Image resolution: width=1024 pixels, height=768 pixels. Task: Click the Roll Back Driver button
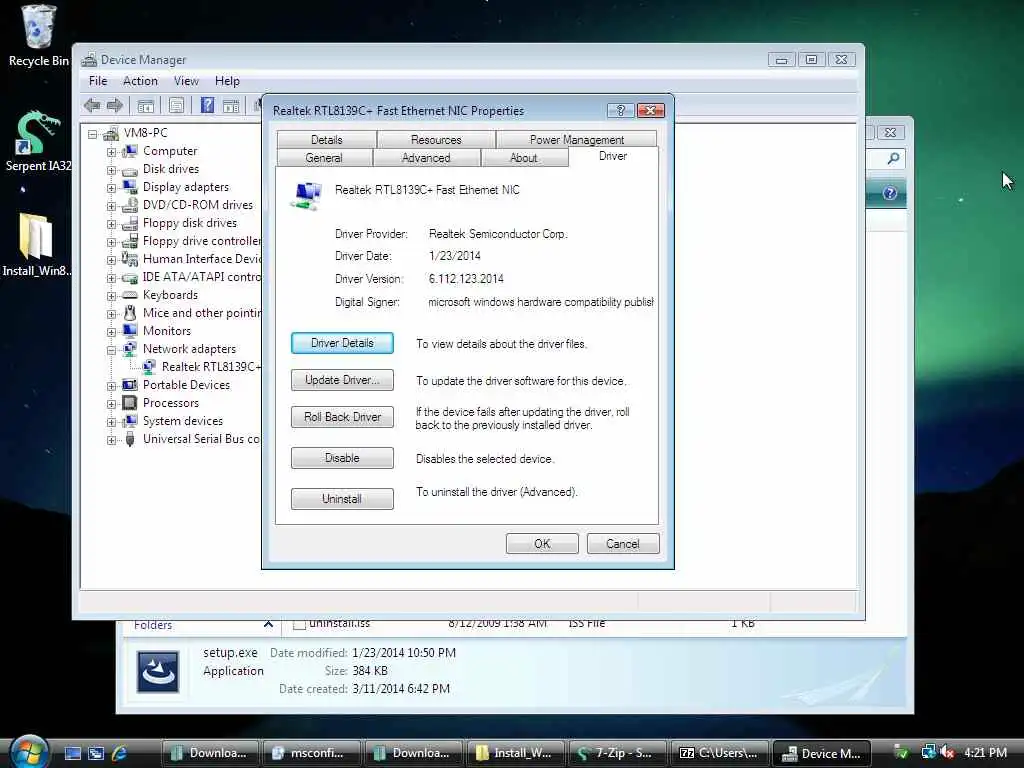pyautogui.click(x=342, y=417)
